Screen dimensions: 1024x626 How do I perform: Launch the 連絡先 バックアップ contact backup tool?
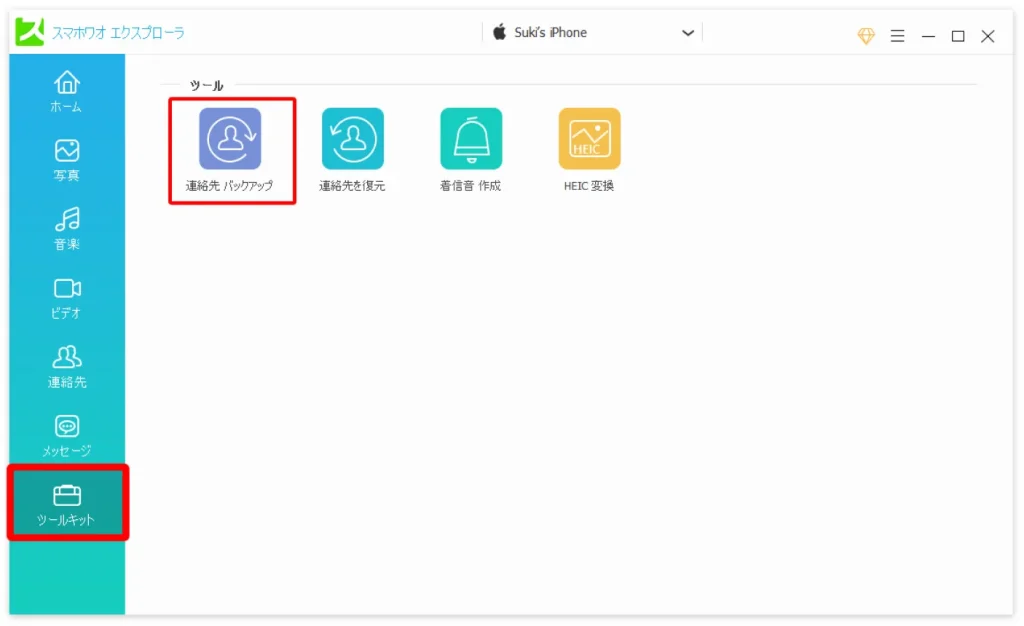click(230, 139)
